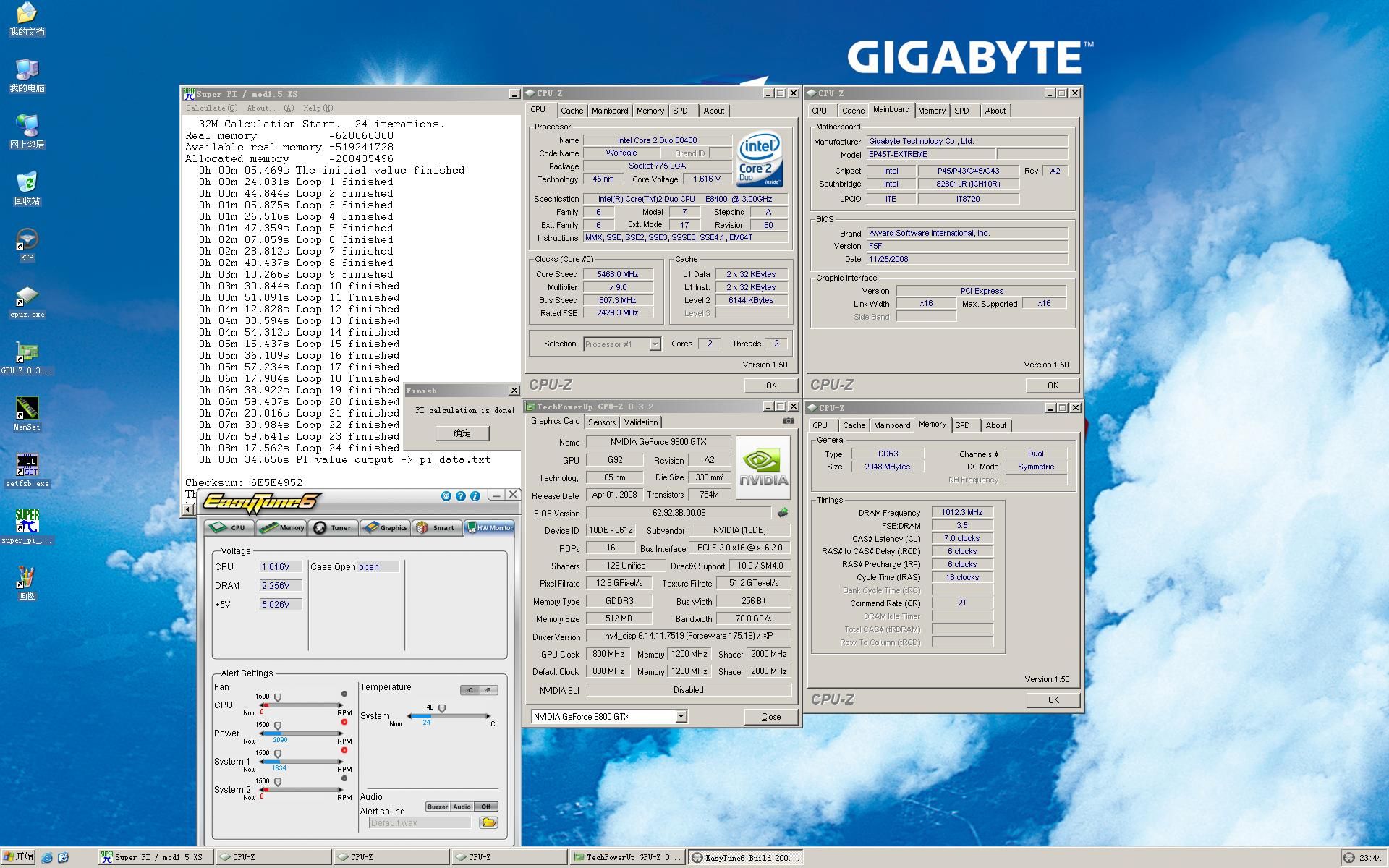
Task: Click the Default.wav alert sound field
Action: click(420, 822)
